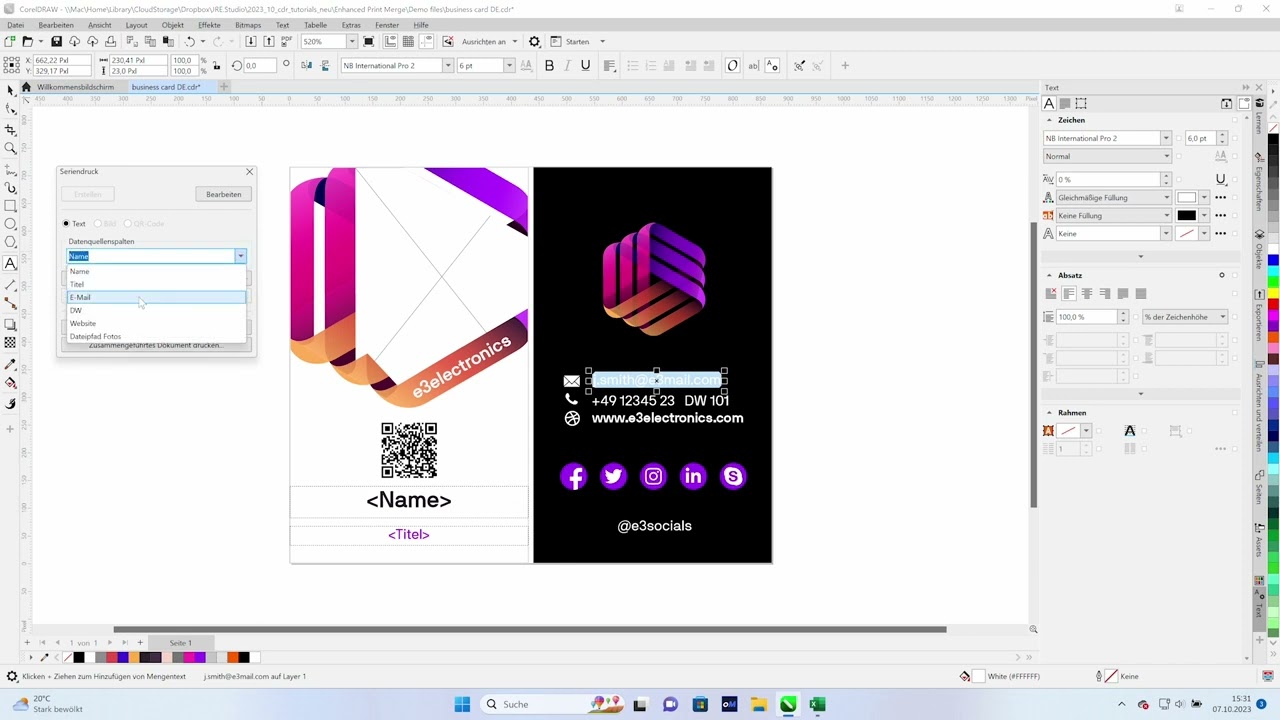Click the Import icon in toolbar
The height and width of the screenshot is (720, 1280).
251,41
